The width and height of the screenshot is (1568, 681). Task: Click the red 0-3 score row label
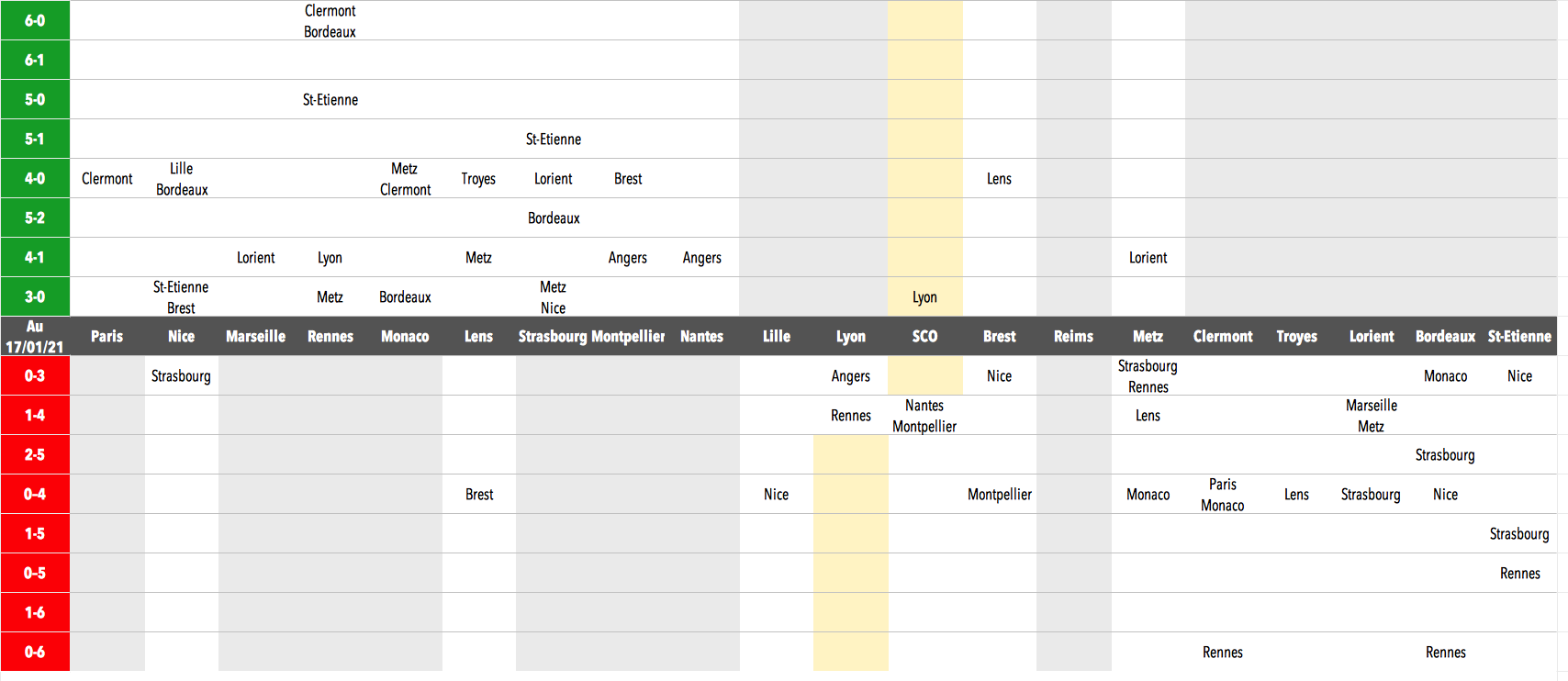35,376
